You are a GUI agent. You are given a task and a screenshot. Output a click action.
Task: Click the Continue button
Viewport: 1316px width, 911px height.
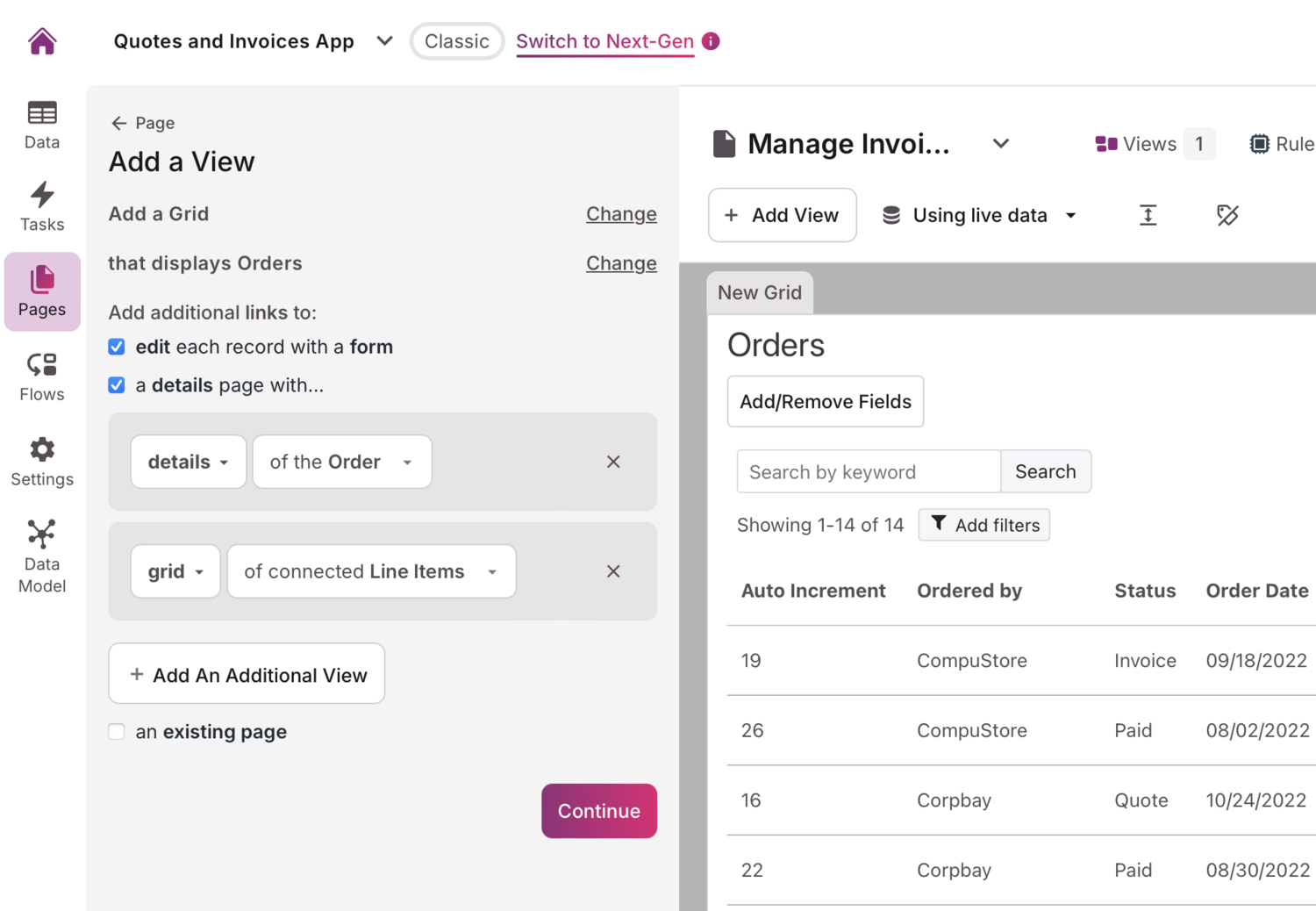click(x=599, y=811)
